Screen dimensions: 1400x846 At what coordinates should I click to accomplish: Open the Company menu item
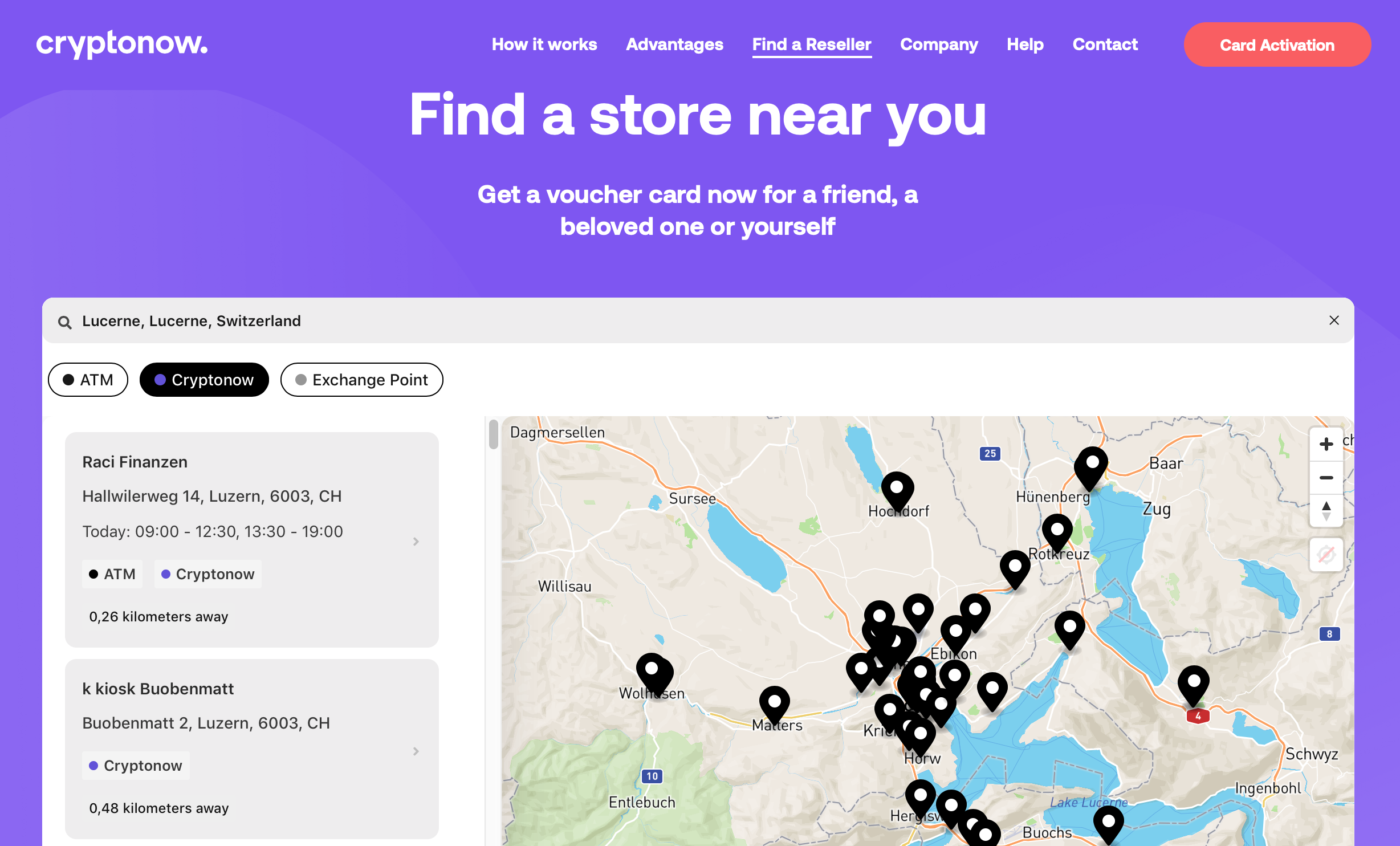[x=939, y=44]
